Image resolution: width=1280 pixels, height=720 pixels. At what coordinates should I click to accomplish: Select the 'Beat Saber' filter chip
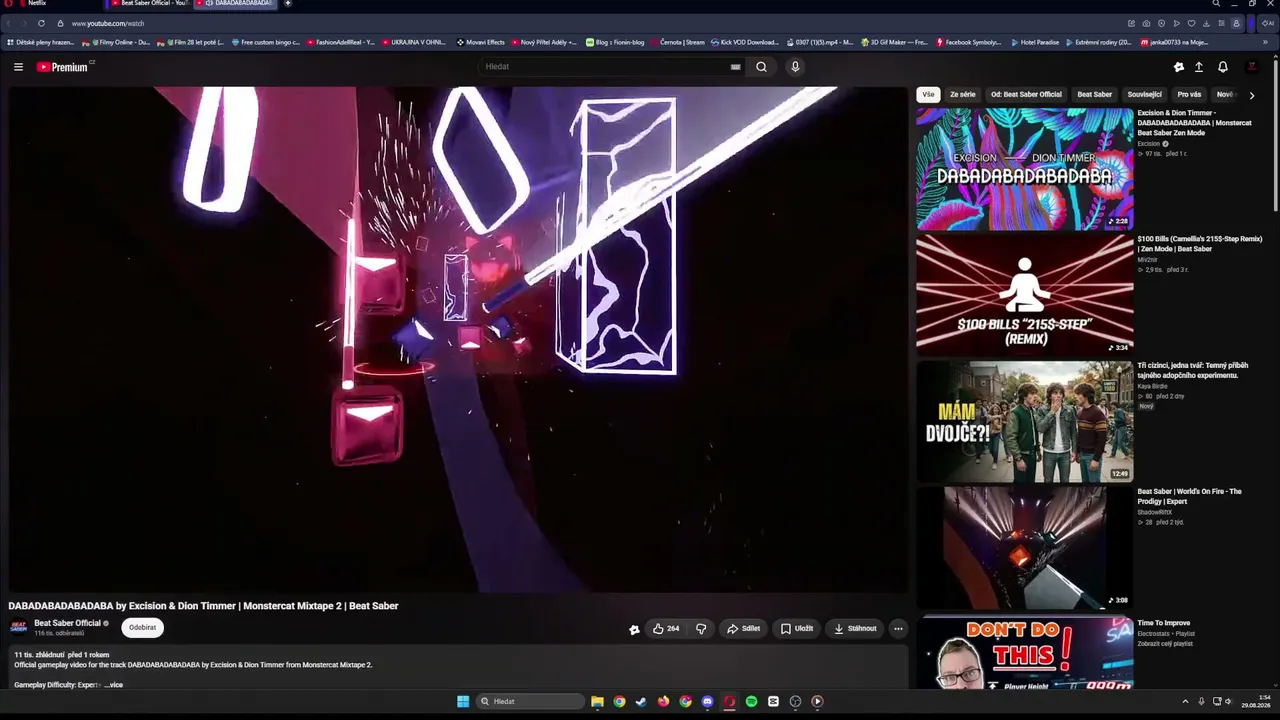(x=1094, y=95)
